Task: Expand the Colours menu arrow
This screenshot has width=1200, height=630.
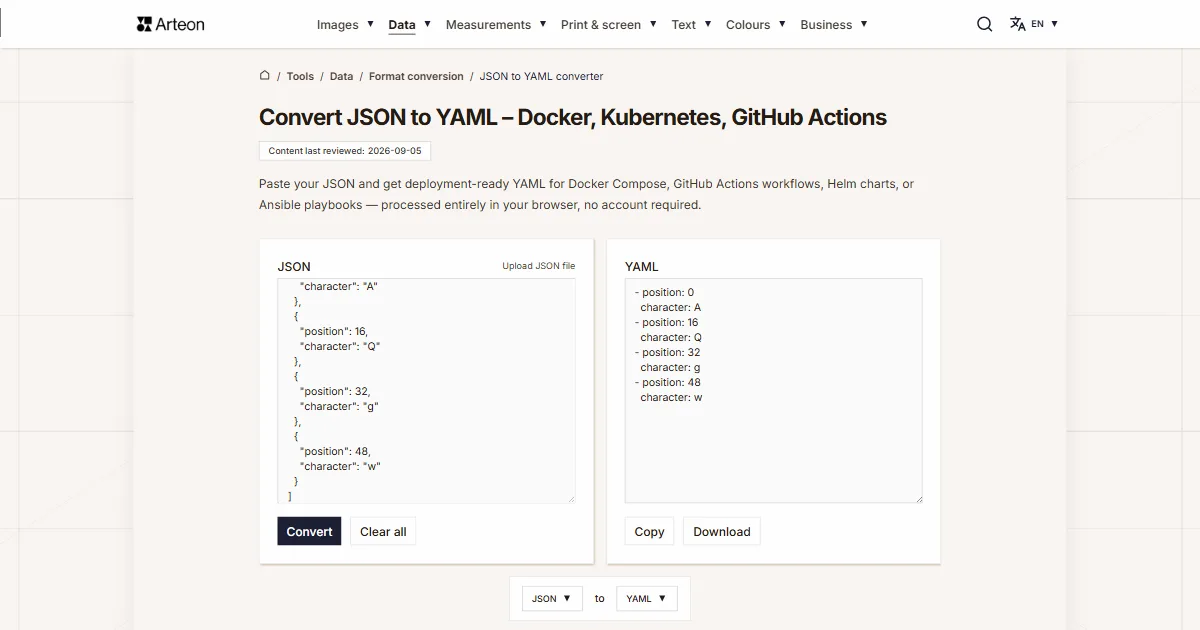Action: coord(782,23)
